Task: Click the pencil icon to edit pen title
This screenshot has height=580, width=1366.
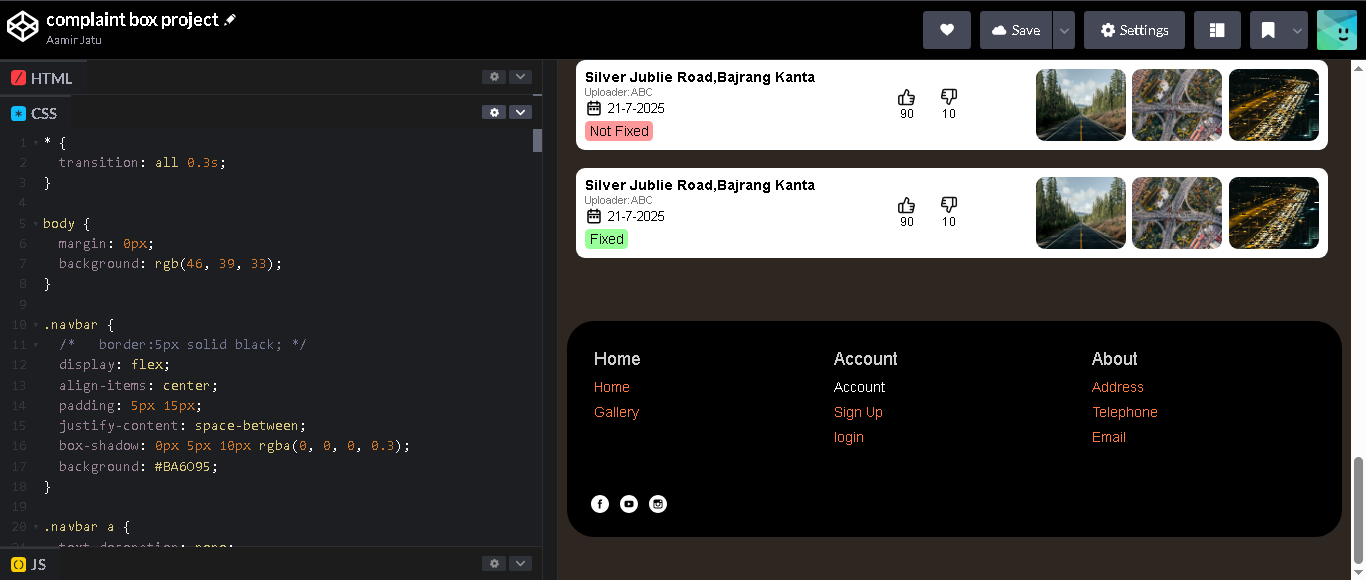Action: coord(231,20)
